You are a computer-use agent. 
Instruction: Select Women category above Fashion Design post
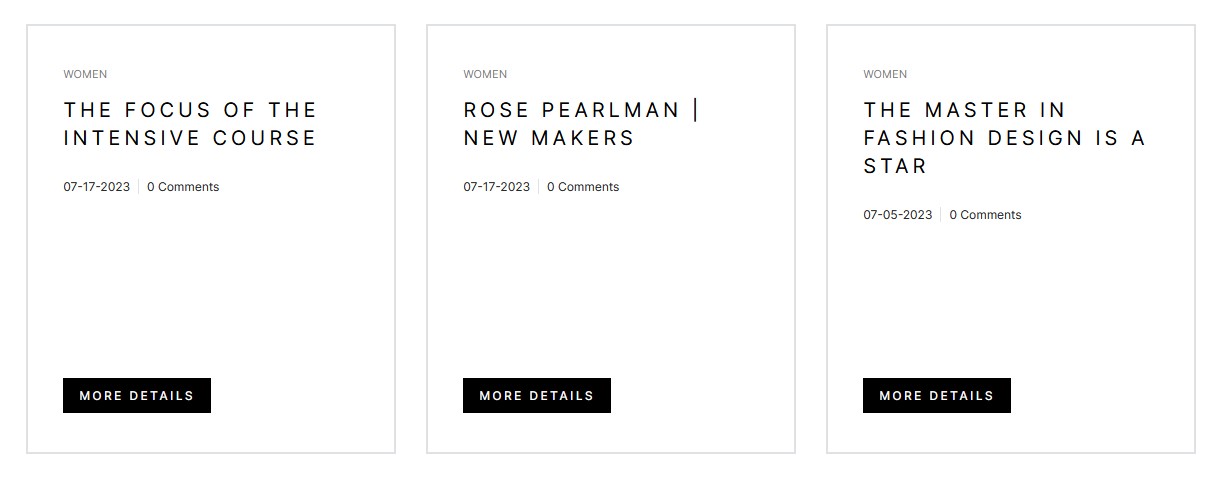(885, 74)
